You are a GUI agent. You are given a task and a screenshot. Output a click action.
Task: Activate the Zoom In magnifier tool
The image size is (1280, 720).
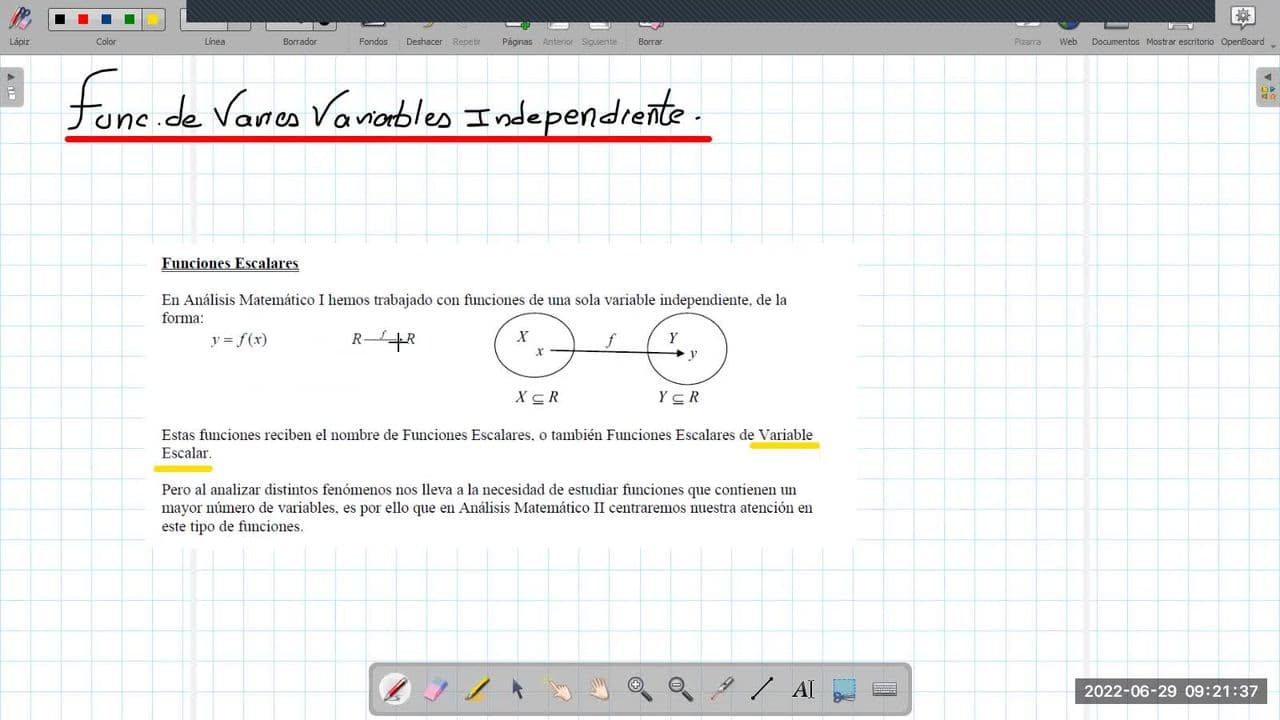coord(639,689)
